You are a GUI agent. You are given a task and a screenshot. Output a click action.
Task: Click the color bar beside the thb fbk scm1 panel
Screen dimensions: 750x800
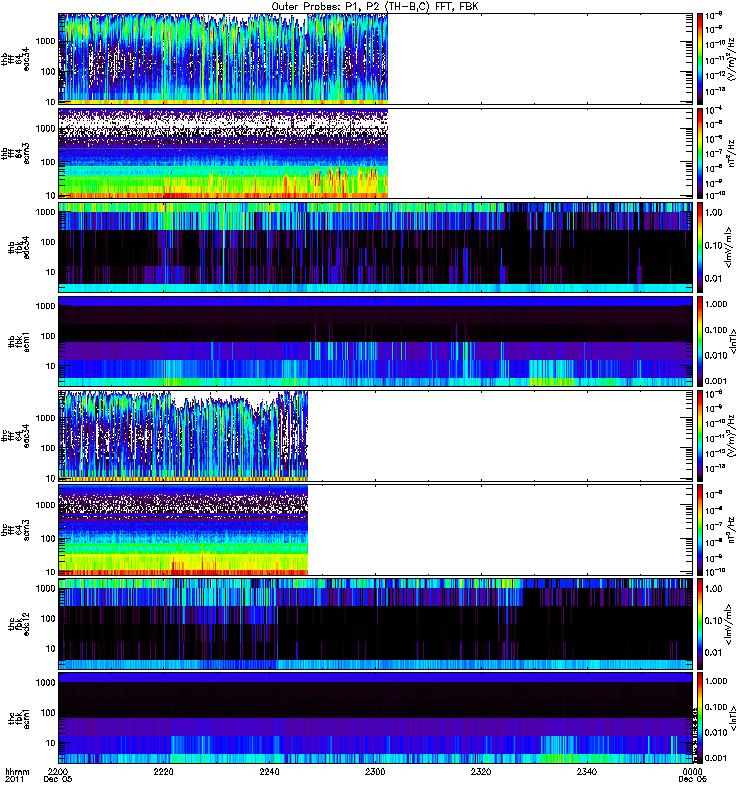(x=700, y=341)
